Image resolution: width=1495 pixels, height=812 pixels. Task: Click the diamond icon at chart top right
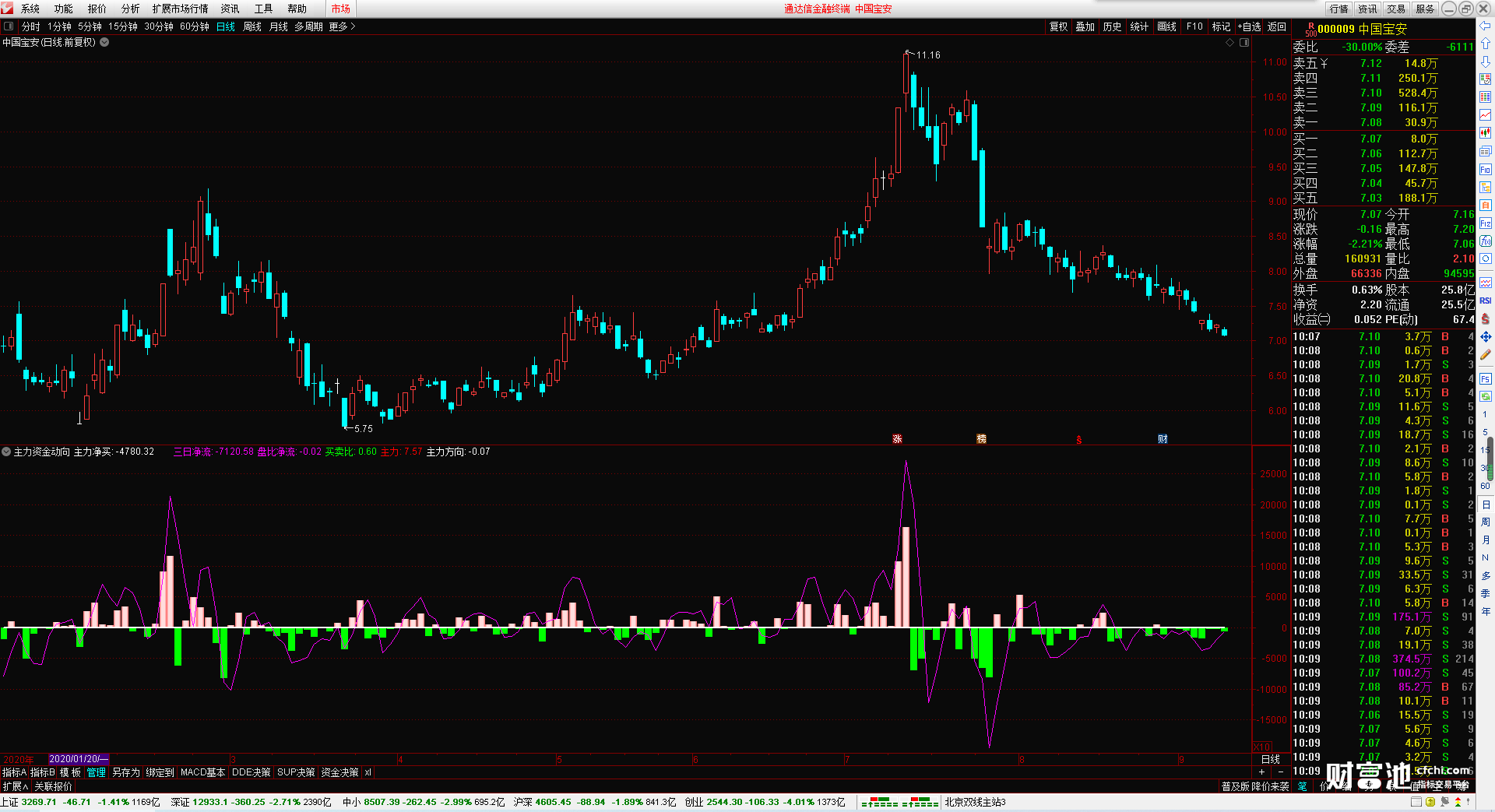1230,43
